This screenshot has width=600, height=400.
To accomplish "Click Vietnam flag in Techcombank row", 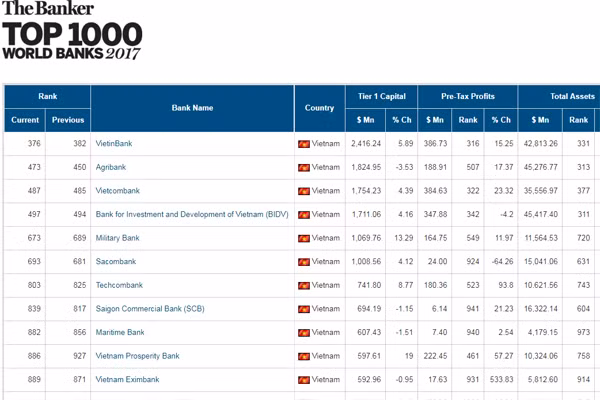I will pos(304,285).
